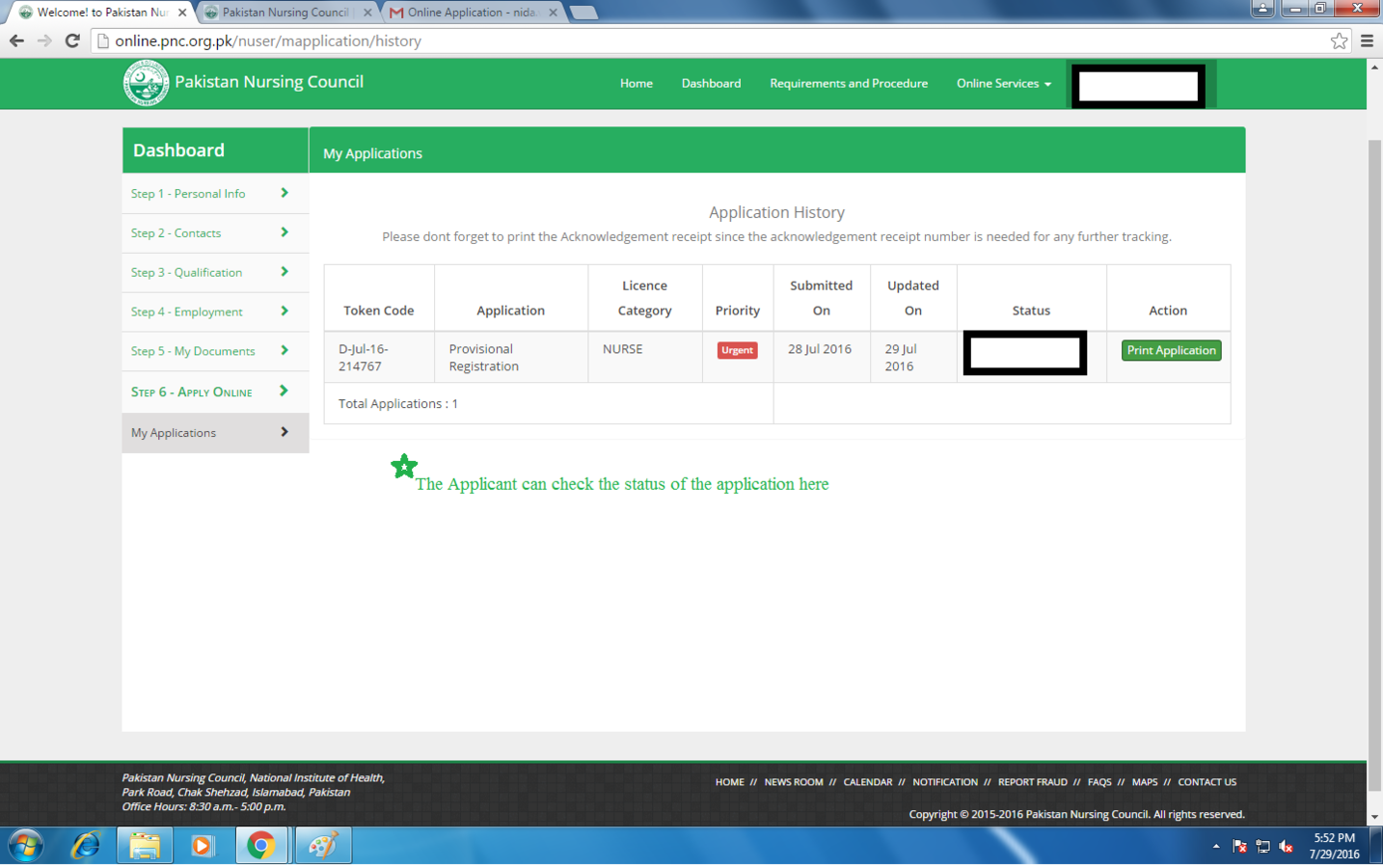Click the muted volume tray icon

1286,846
